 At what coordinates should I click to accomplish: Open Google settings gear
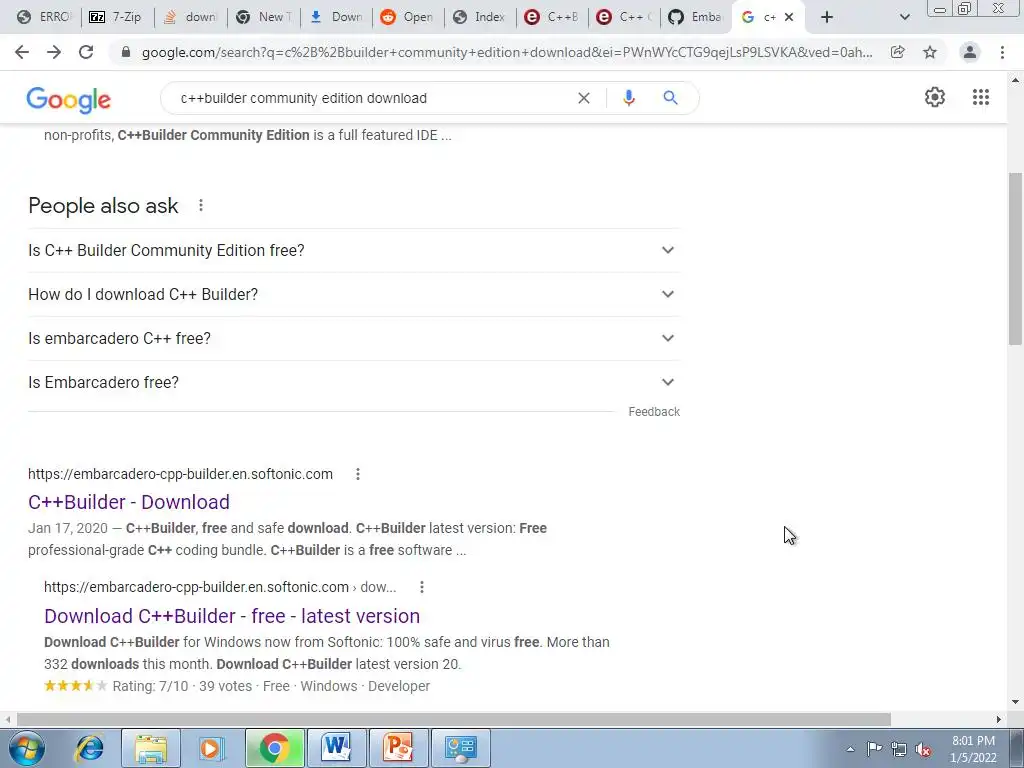point(935,97)
